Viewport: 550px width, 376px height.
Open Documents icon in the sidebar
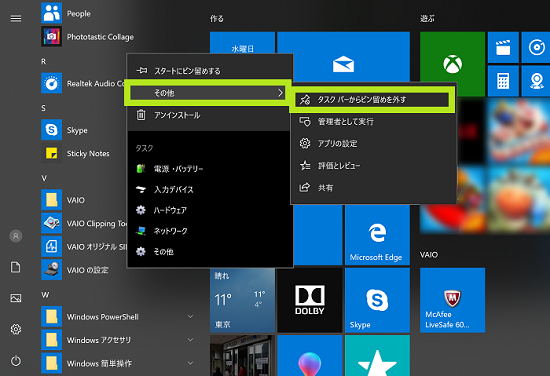(x=16, y=267)
